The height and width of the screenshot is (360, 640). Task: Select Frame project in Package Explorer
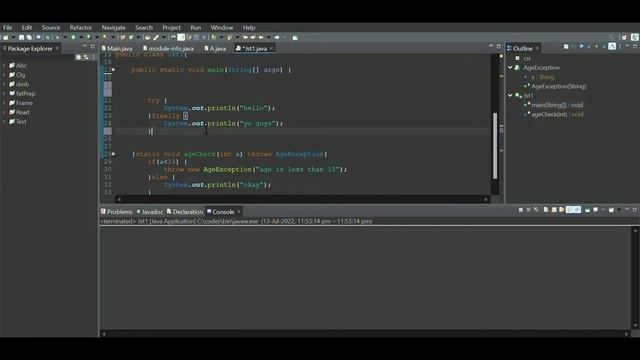(x=24, y=103)
